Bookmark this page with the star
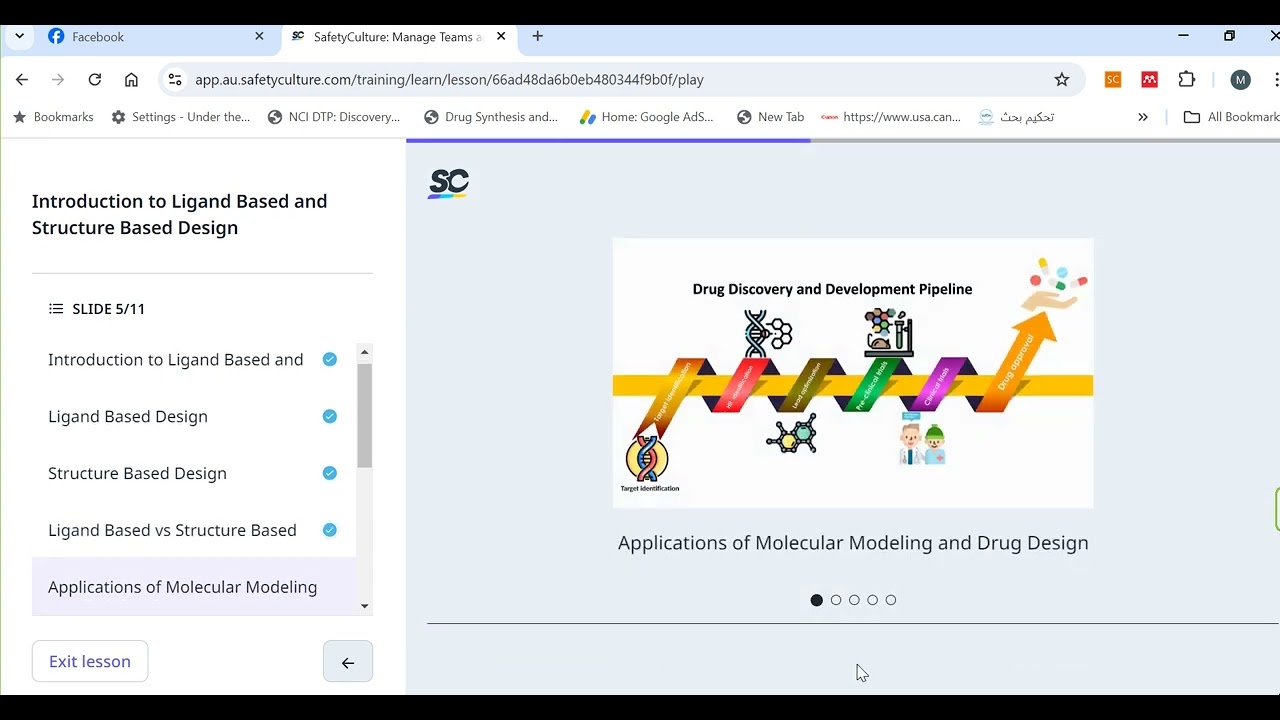 tap(1062, 80)
